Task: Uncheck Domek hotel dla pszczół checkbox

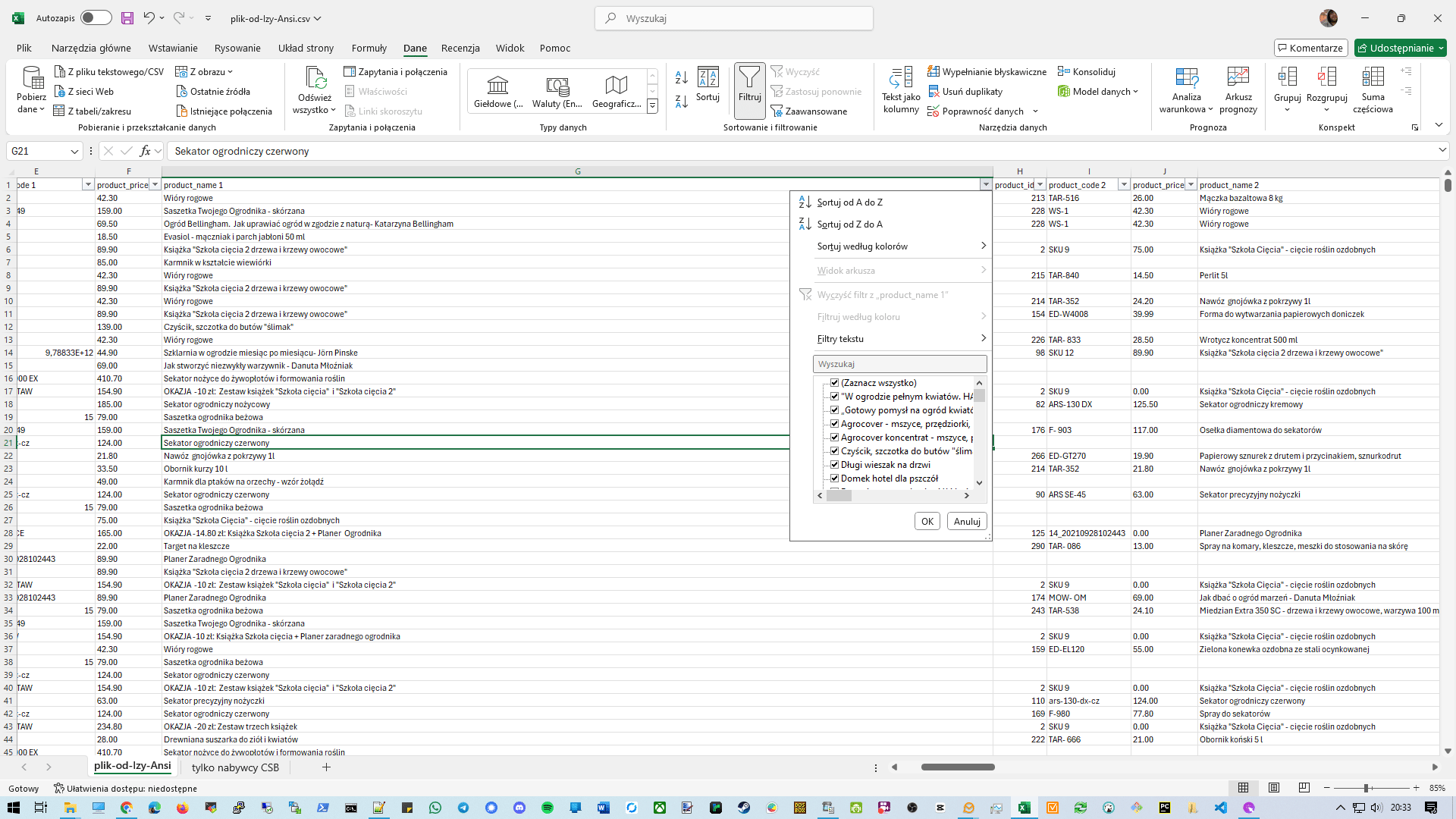Action: (834, 479)
